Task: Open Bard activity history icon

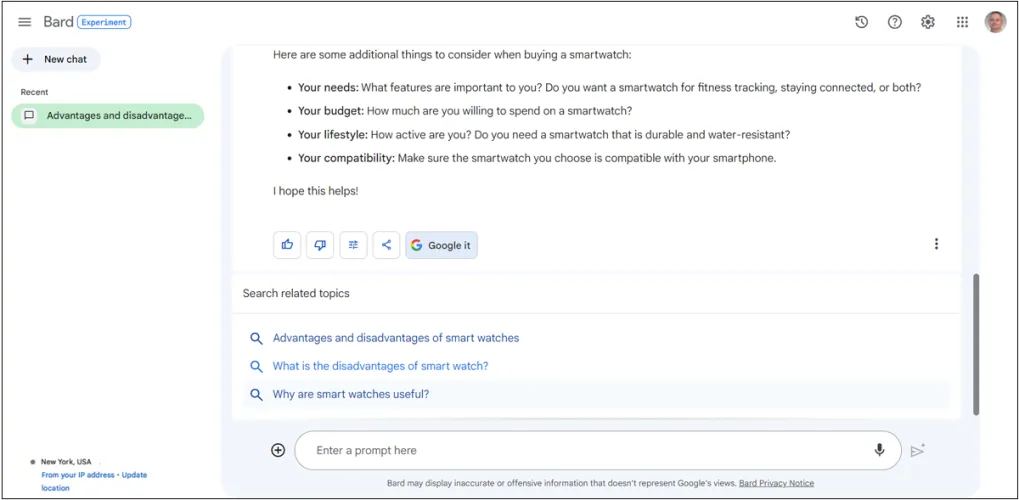Action: click(x=861, y=22)
